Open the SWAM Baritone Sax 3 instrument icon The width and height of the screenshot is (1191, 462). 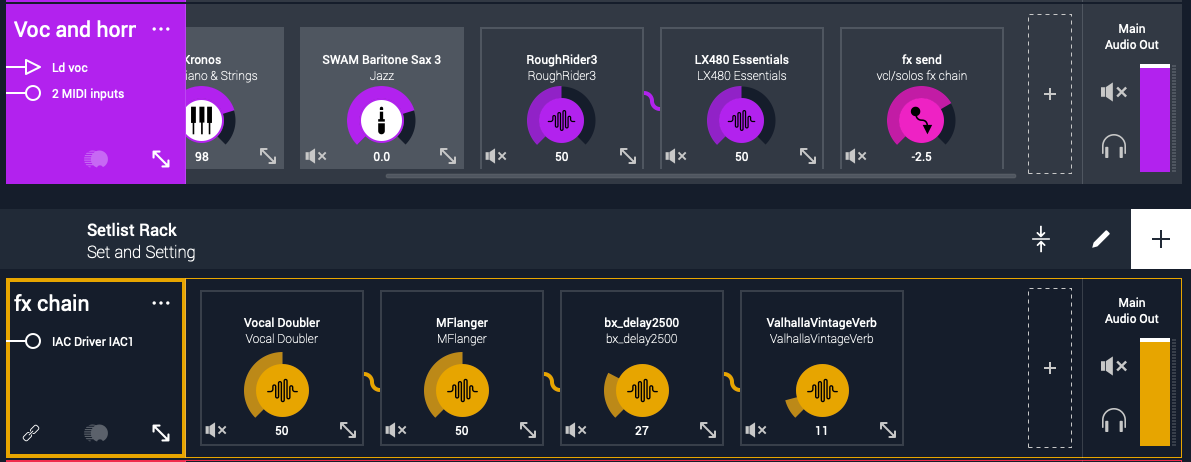click(x=381, y=120)
